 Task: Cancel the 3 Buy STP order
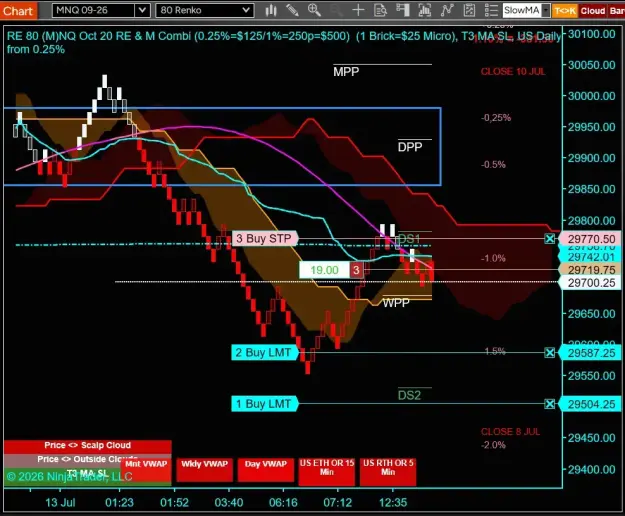coord(550,239)
